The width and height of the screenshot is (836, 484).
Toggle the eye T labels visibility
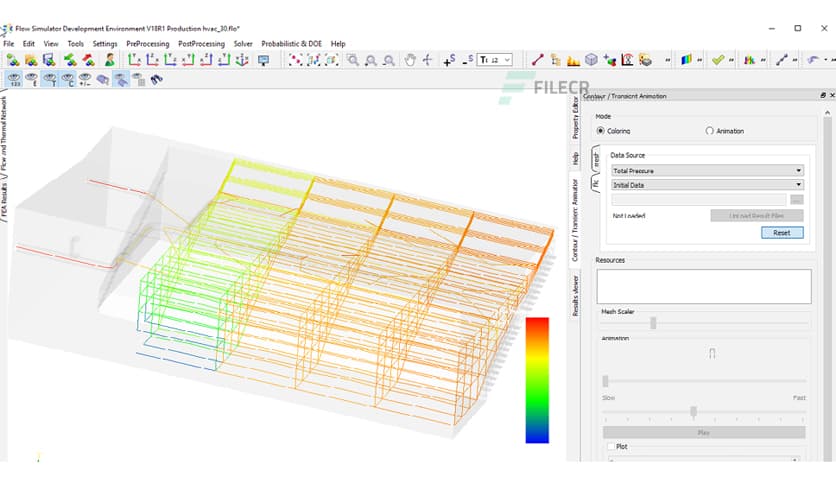click(50, 79)
